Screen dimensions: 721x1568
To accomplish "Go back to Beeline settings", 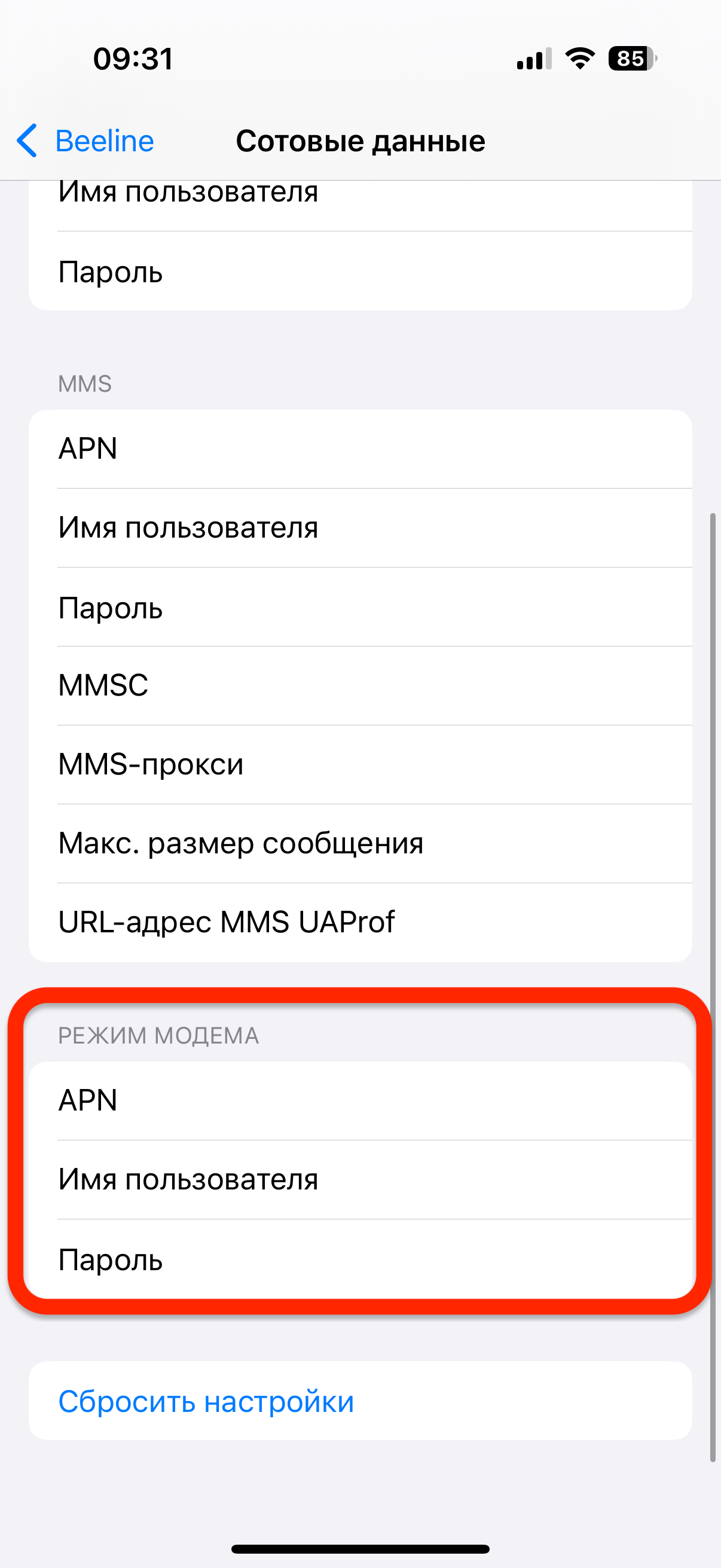I will coord(85,141).
